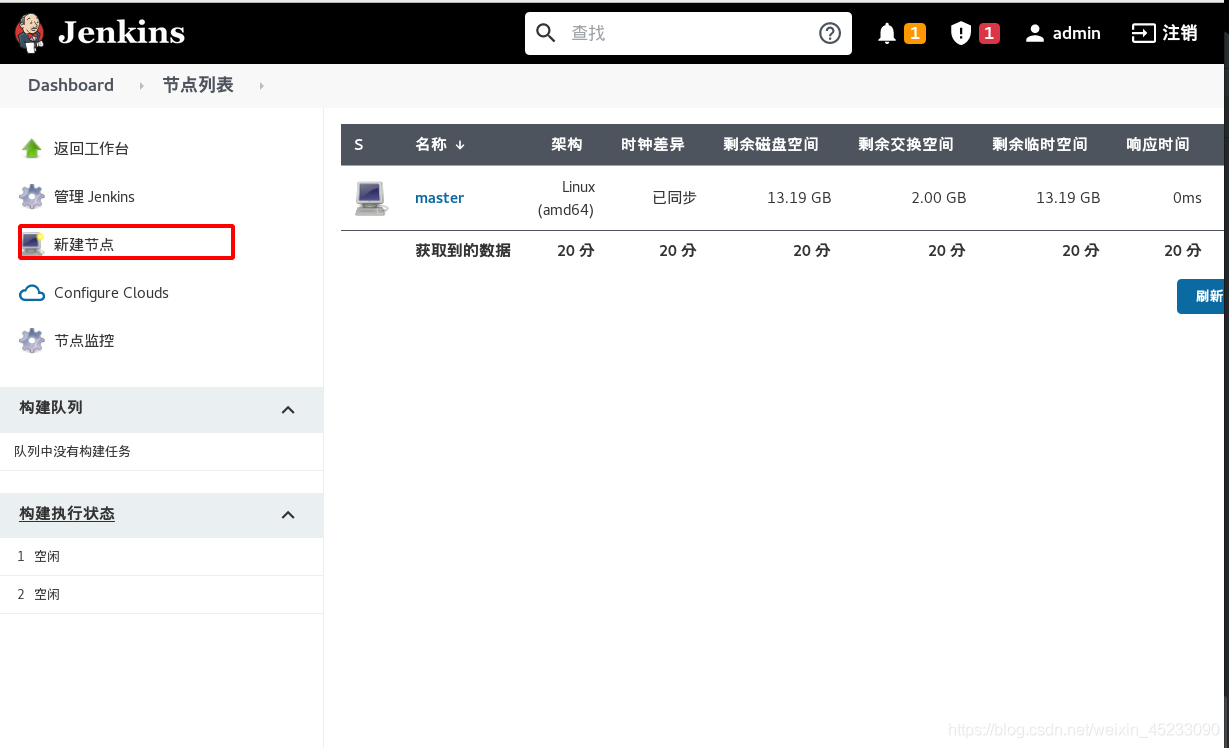Screen dimensions: 1229x748
Task: Open 新建节点 sidebar link
Action: tap(84, 244)
